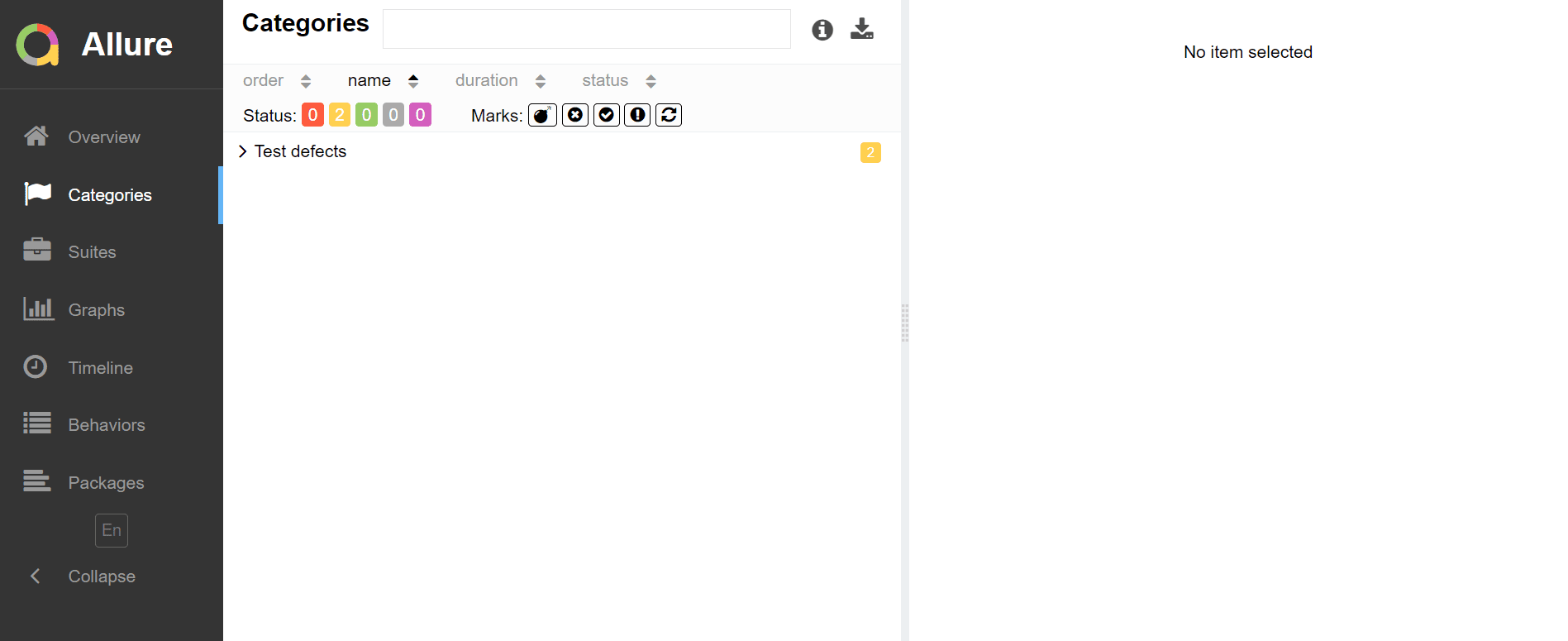Click the En language button
The image size is (1568, 641).
pyautogui.click(x=112, y=530)
